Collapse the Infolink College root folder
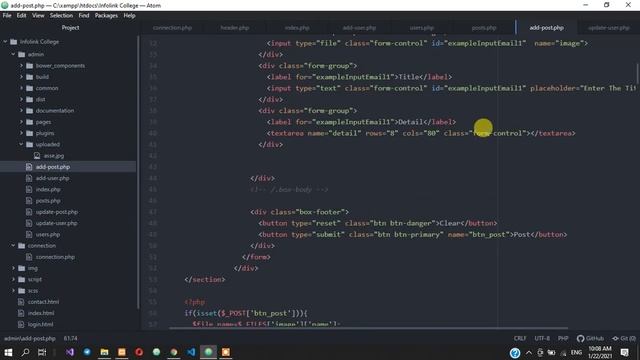The width and height of the screenshot is (640, 360). pos(6,42)
